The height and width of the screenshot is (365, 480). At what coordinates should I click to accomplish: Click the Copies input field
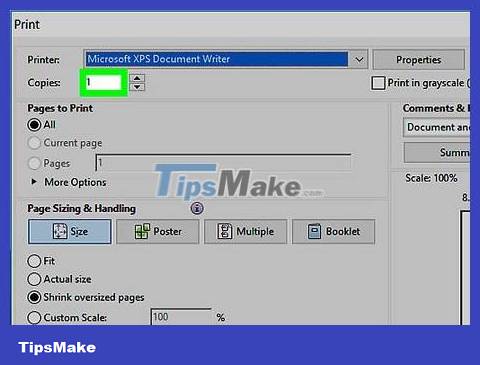coord(104,82)
